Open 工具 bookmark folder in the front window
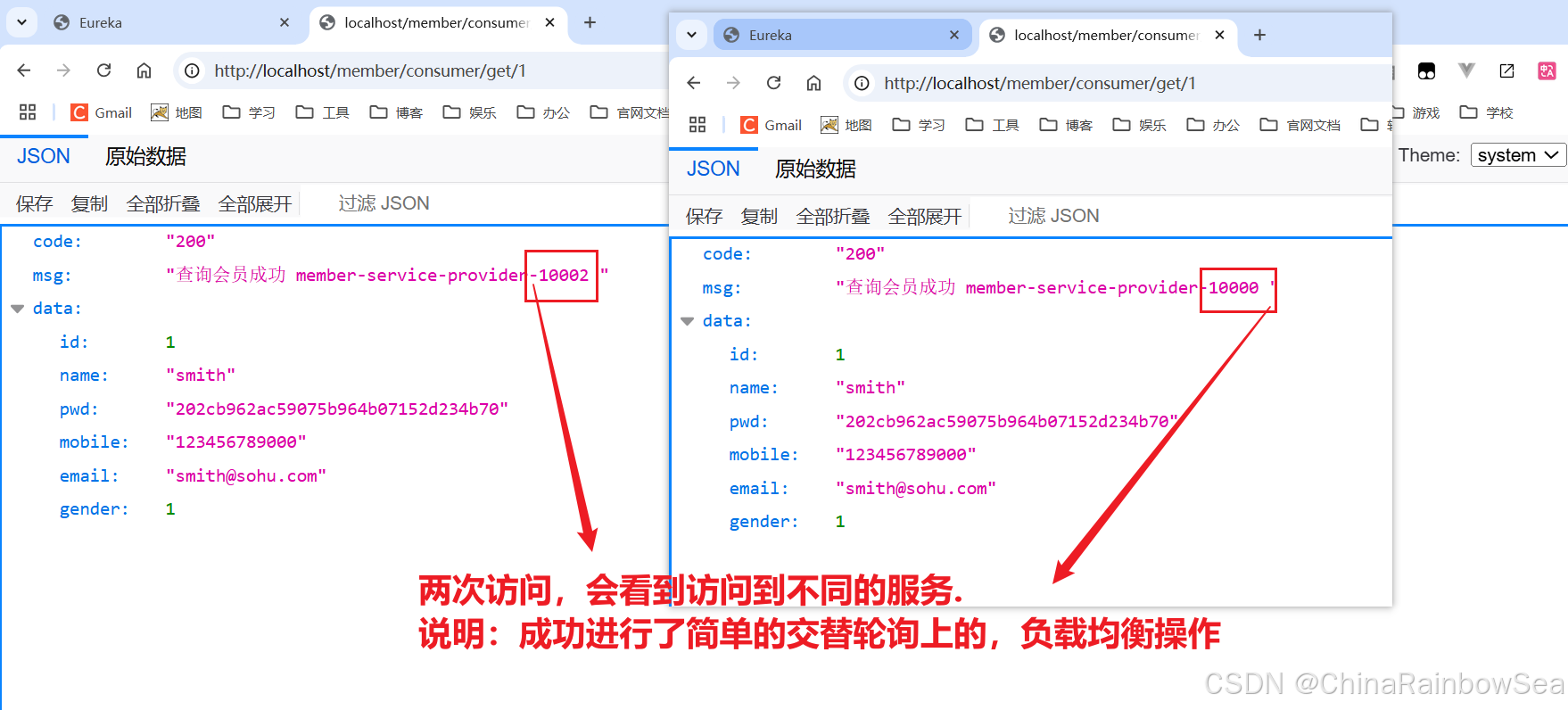 [993, 125]
